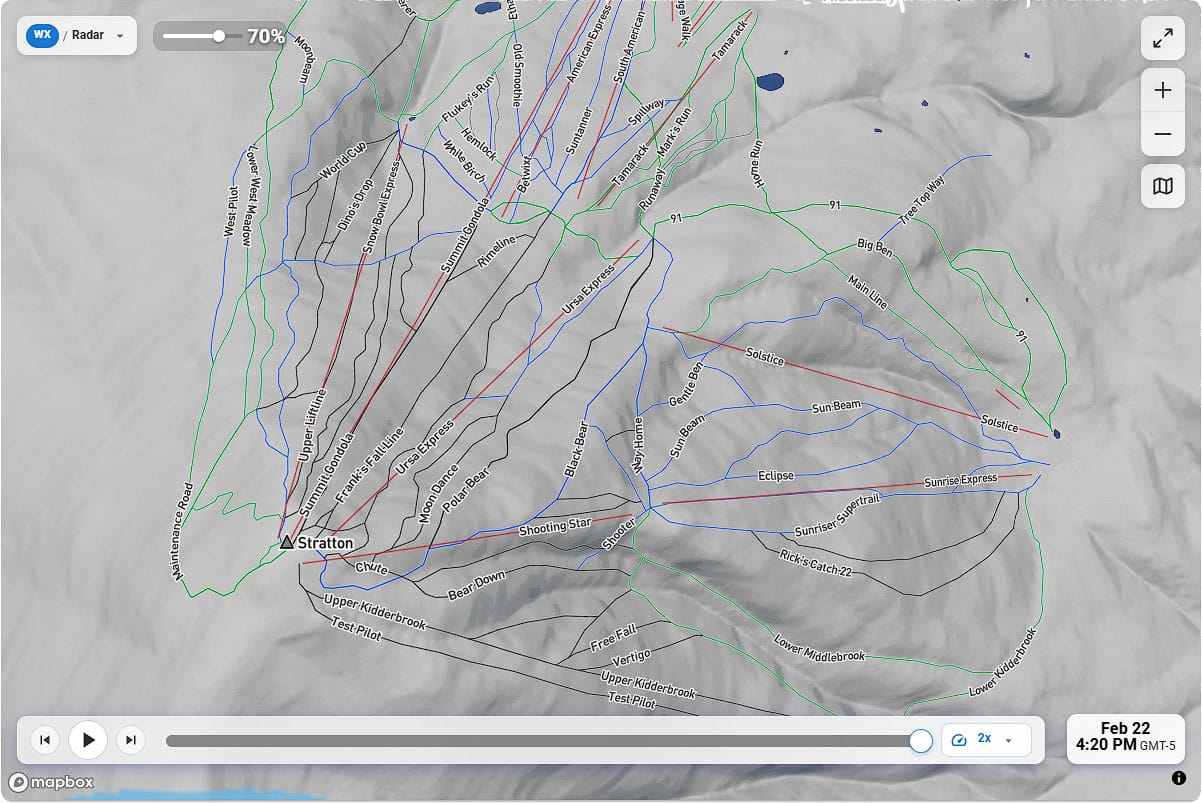The height and width of the screenshot is (803, 1202).
Task: Skip to the last frame
Action: point(131,740)
